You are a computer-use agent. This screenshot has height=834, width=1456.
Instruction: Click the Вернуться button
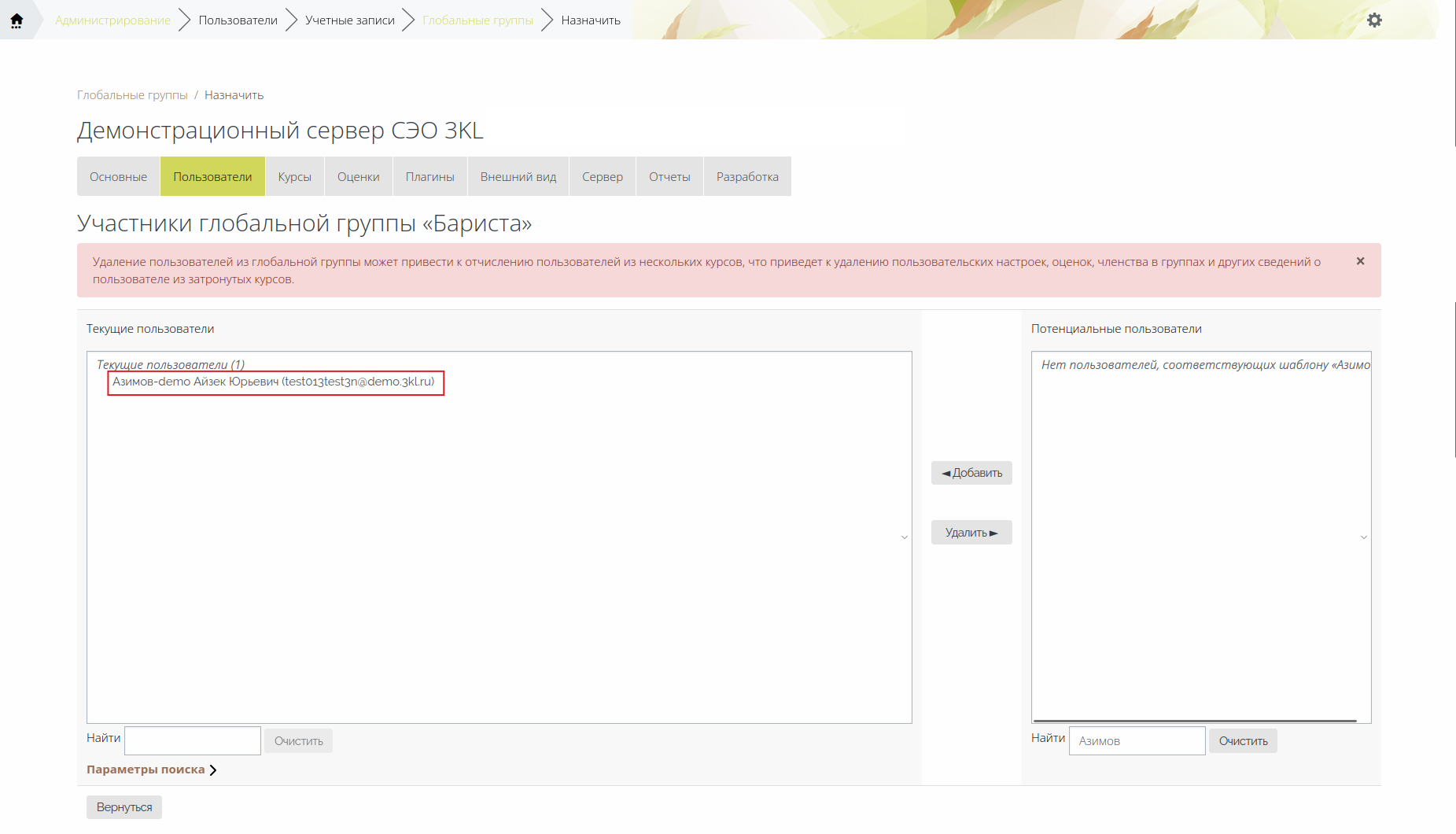124,807
